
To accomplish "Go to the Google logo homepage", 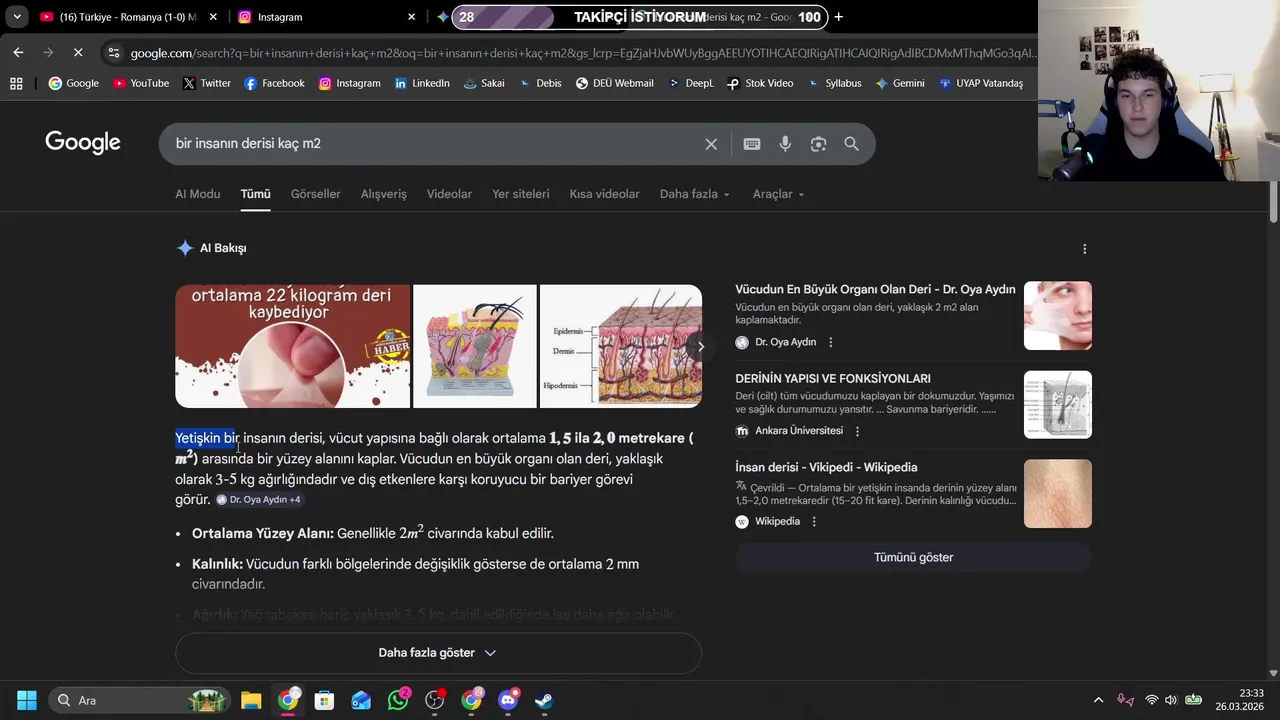I will click(83, 143).
